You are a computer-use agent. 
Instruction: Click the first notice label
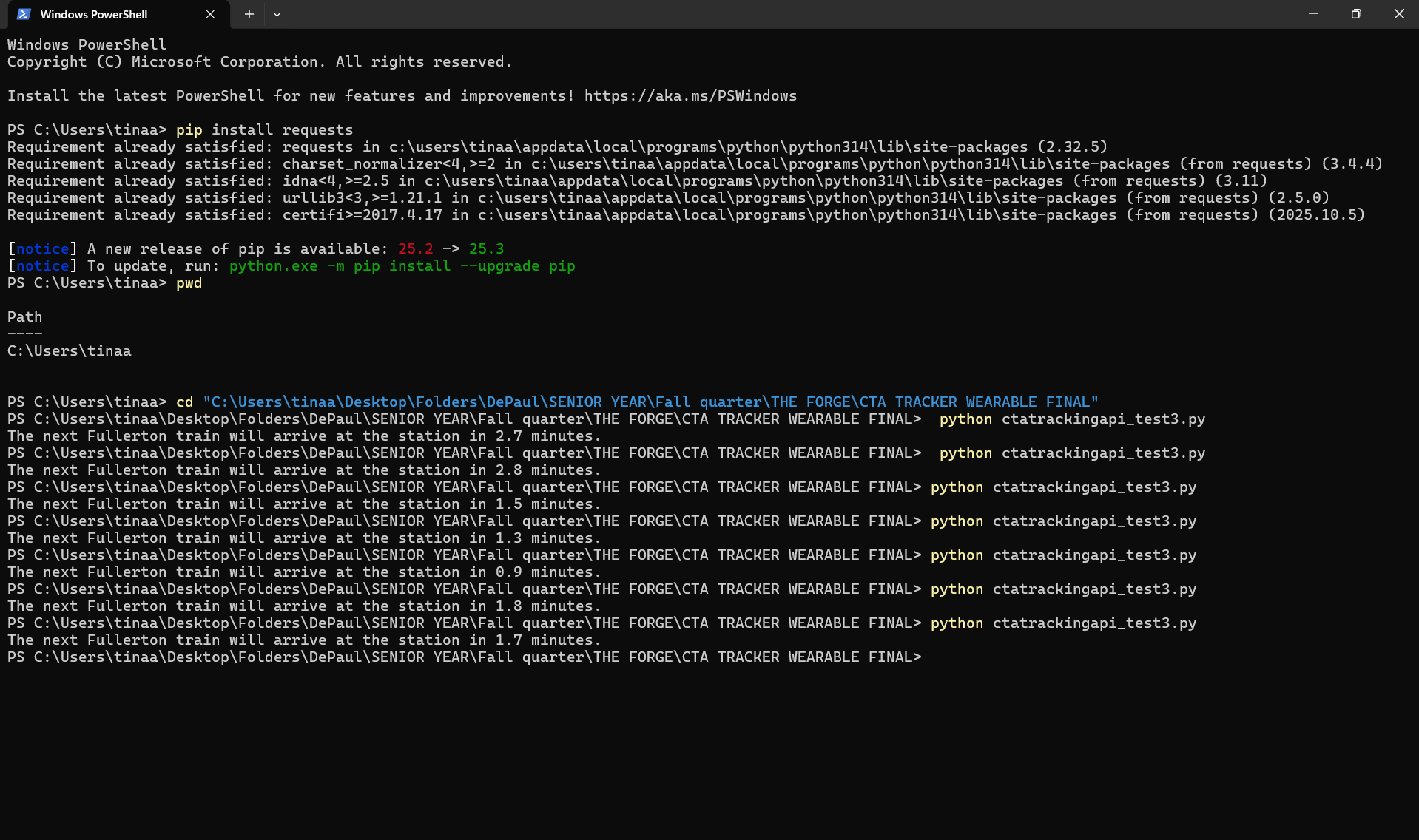tap(41, 248)
